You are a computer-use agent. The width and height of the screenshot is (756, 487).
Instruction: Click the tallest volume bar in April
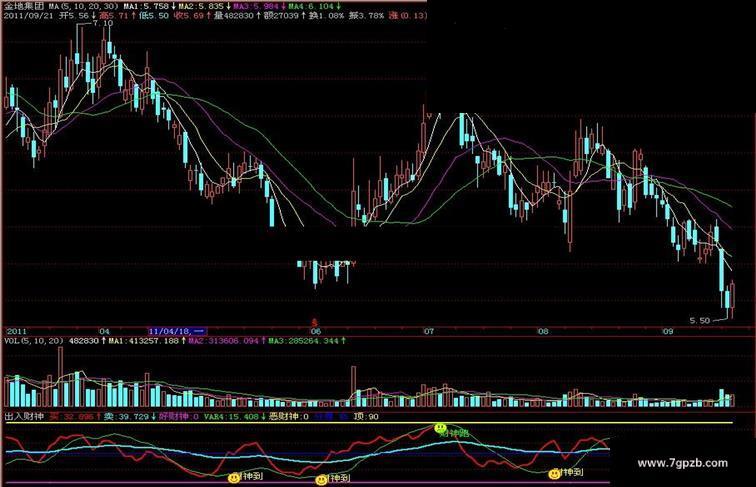60,377
